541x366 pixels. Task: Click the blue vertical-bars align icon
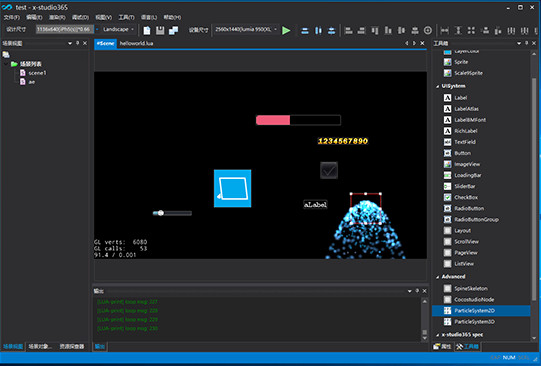pyautogui.click(x=318, y=30)
